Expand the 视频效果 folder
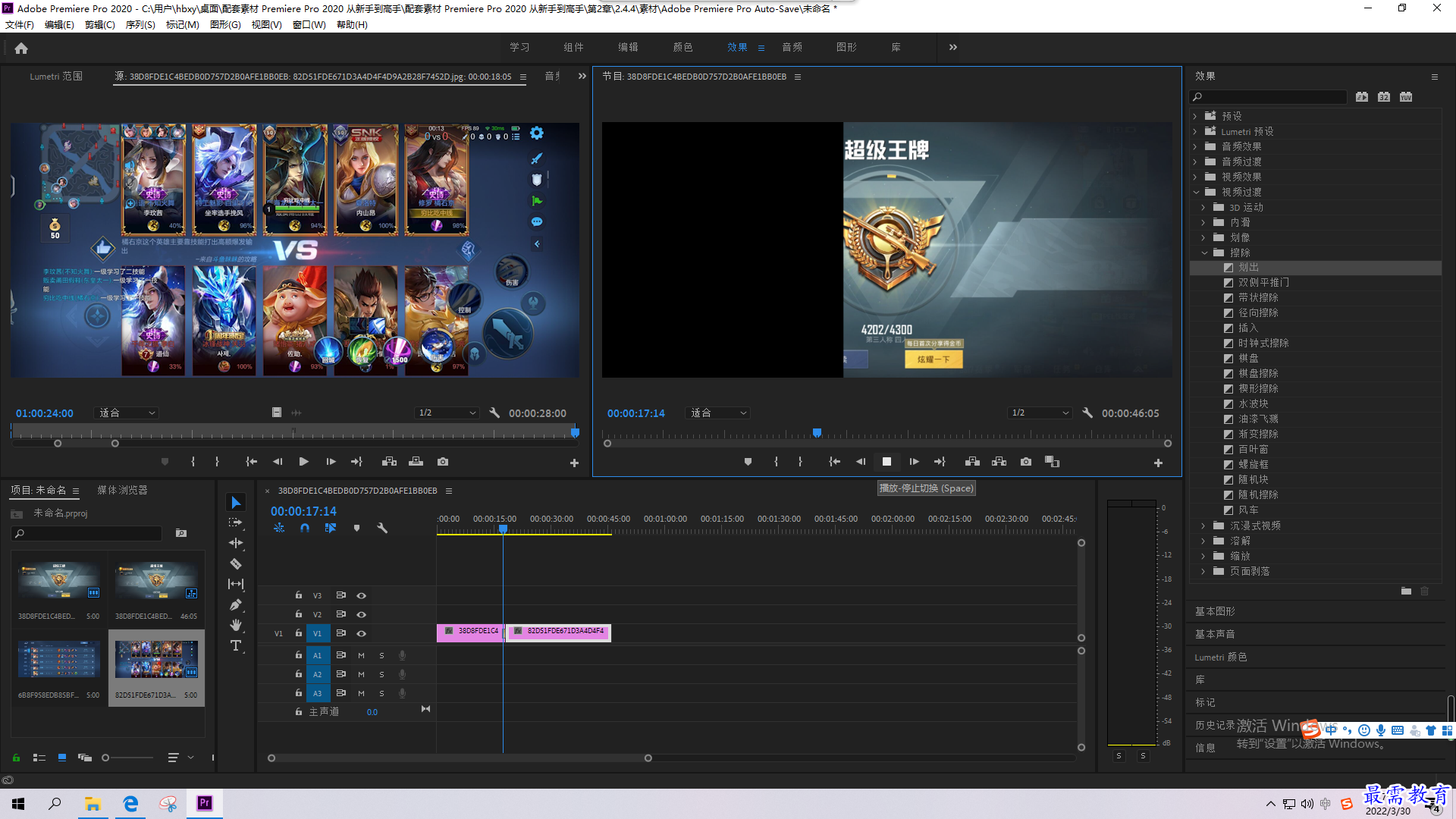 click(1195, 177)
